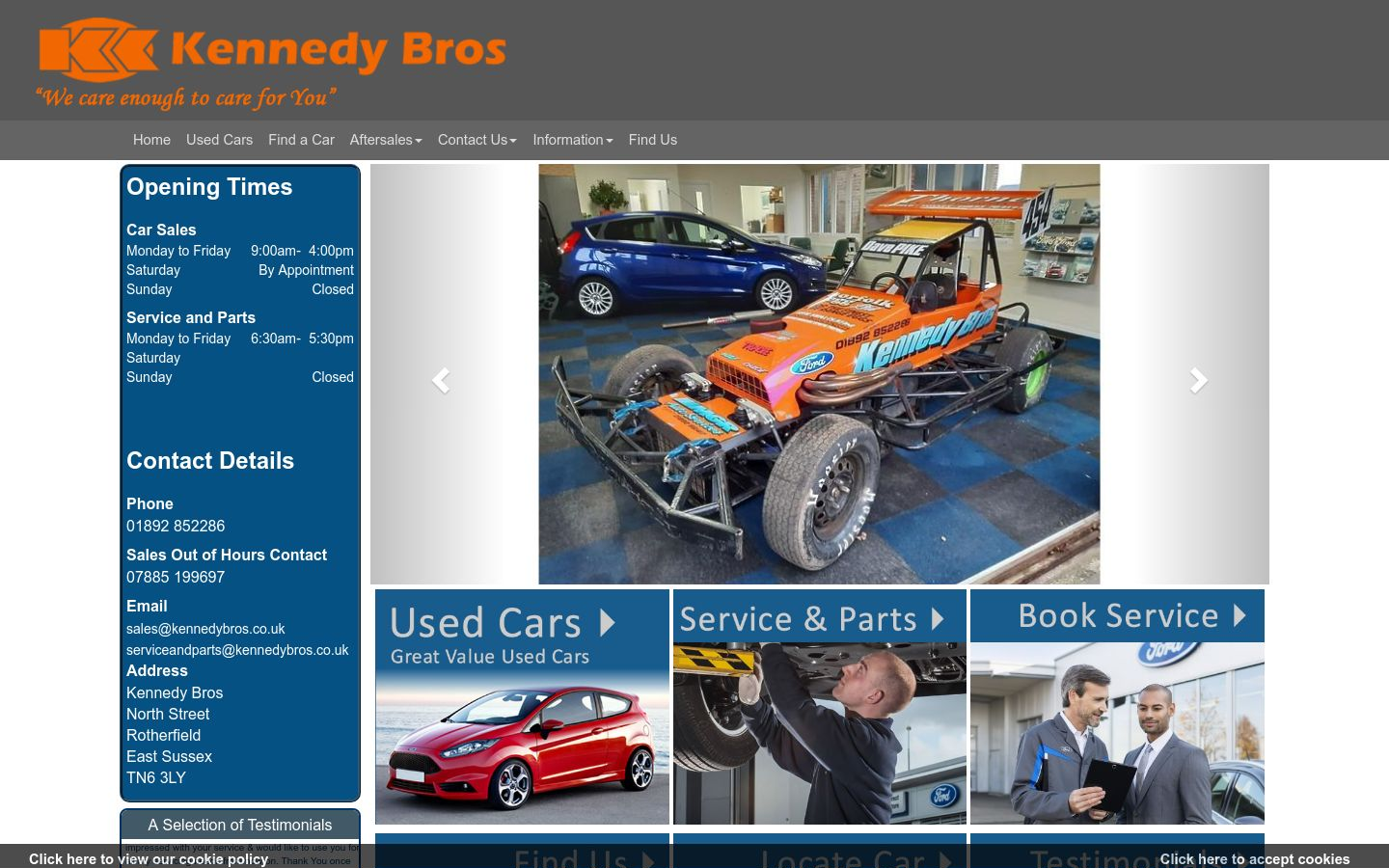Screen dimensions: 1389x868
Task: Click the Kennedy Bros logo
Action: click(x=272, y=49)
